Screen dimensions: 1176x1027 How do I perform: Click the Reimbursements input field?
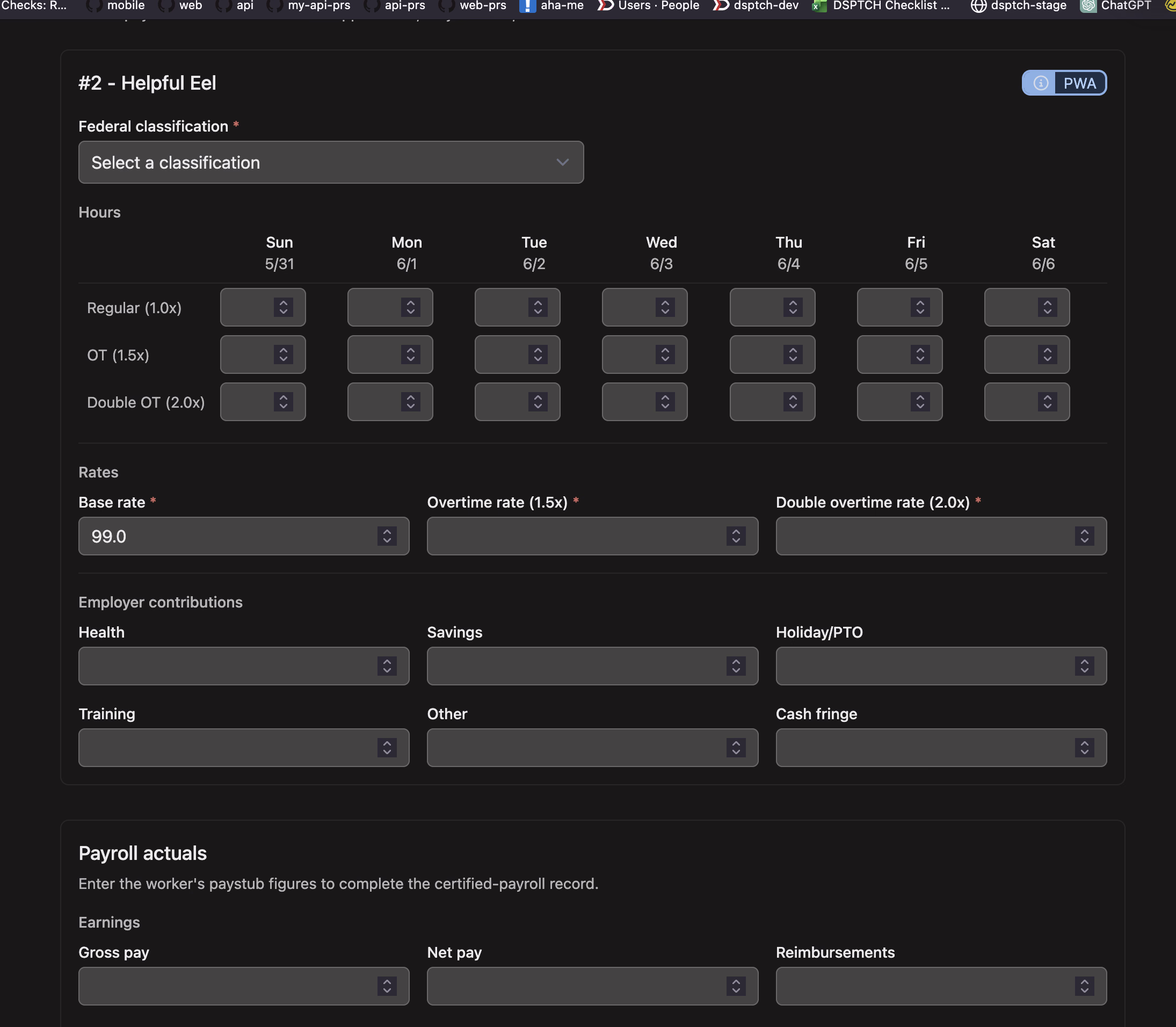(941, 986)
